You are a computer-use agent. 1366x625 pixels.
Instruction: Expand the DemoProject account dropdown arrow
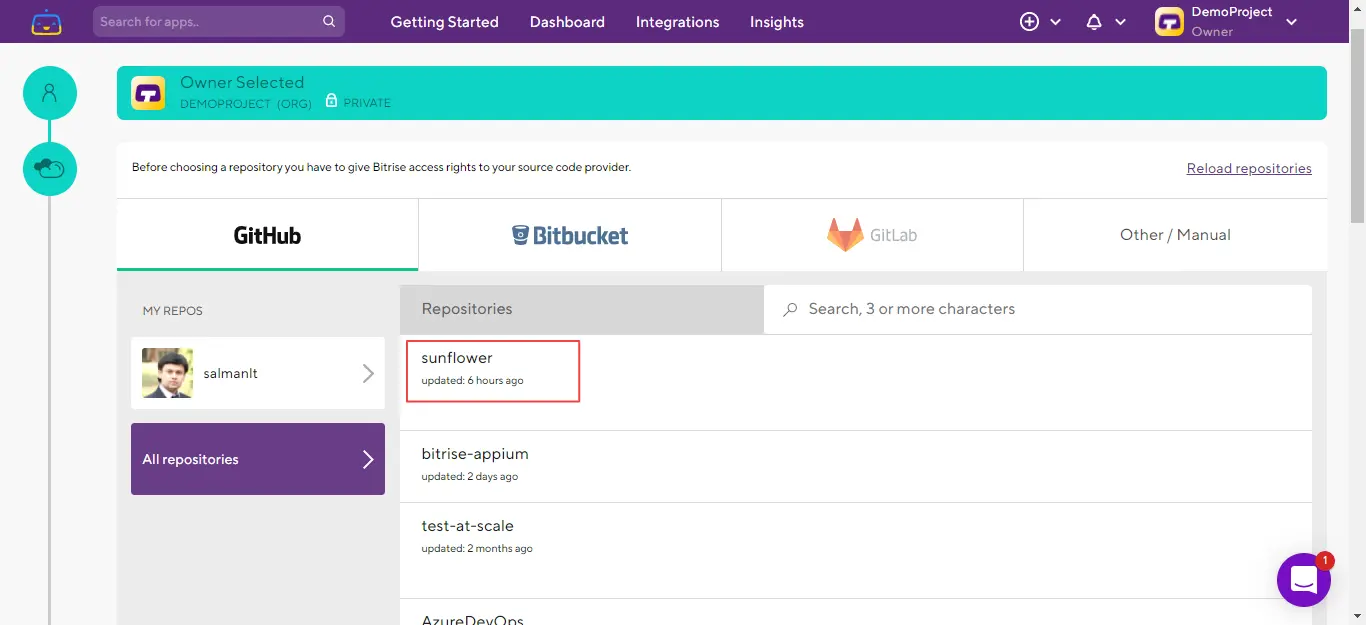pyautogui.click(x=1292, y=22)
